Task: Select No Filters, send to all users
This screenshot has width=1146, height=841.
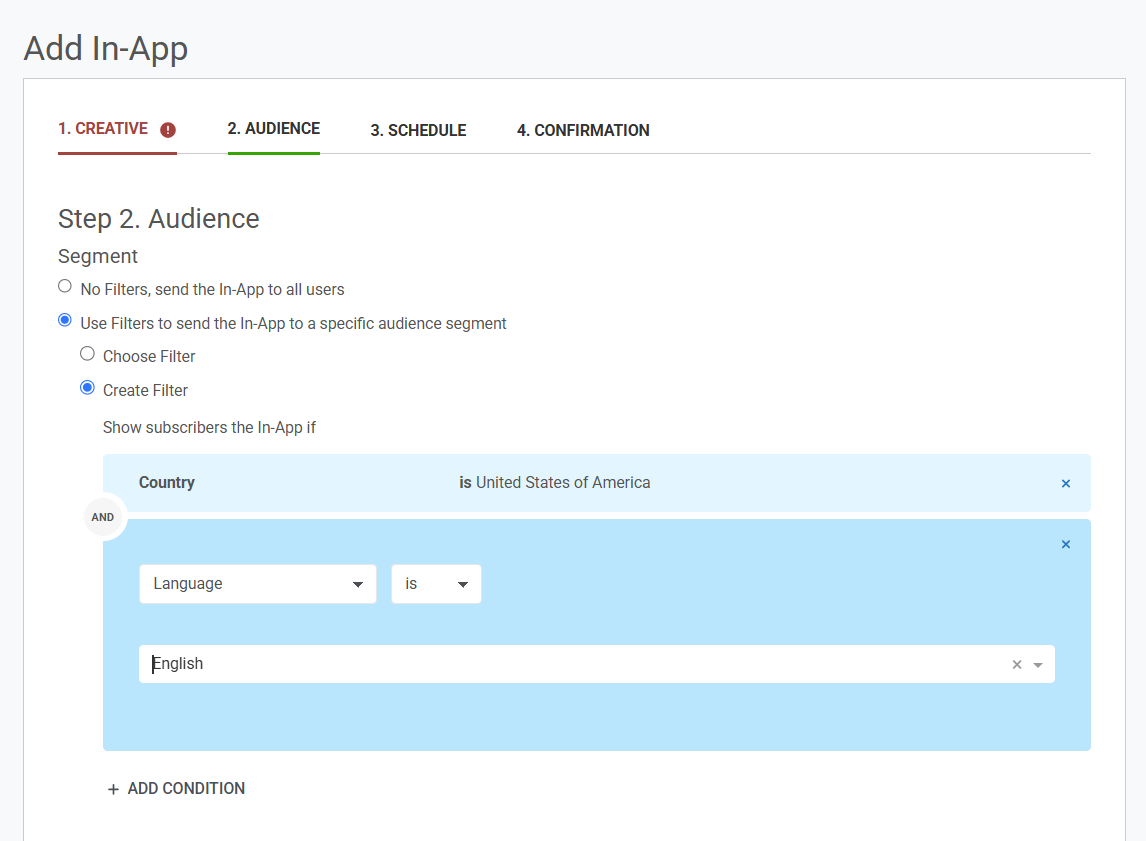Action: pos(65,287)
